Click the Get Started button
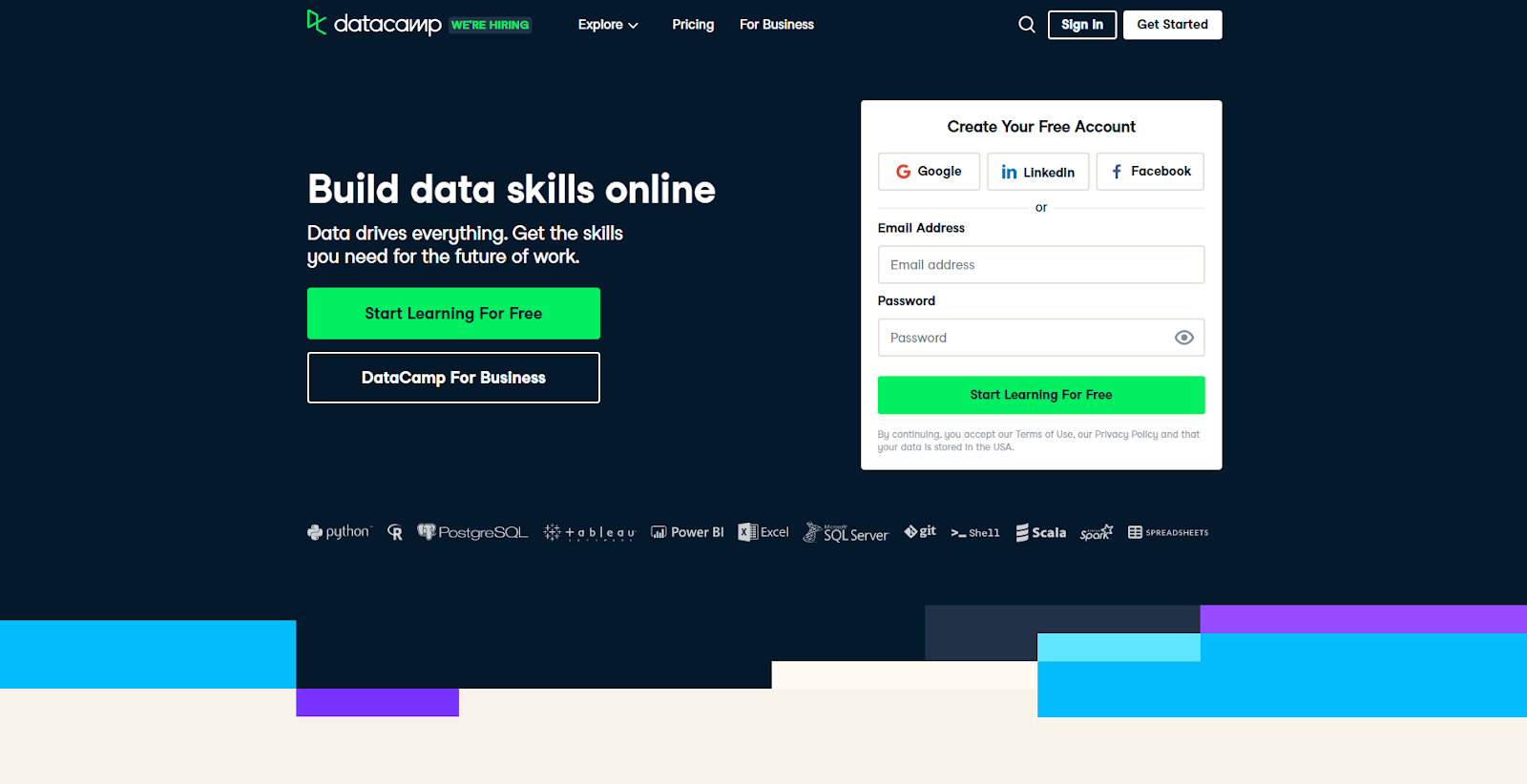Viewport: 1527px width, 784px height. tap(1173, 25)
